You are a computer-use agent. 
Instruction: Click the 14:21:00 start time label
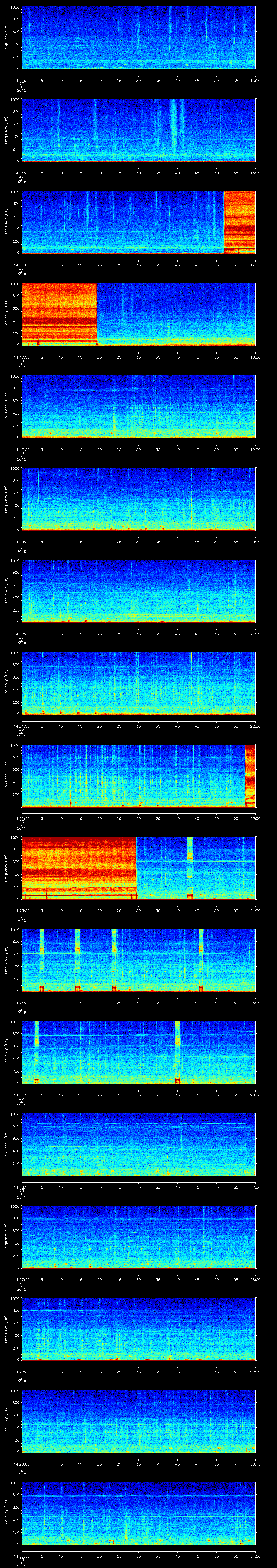pos(21,726)
